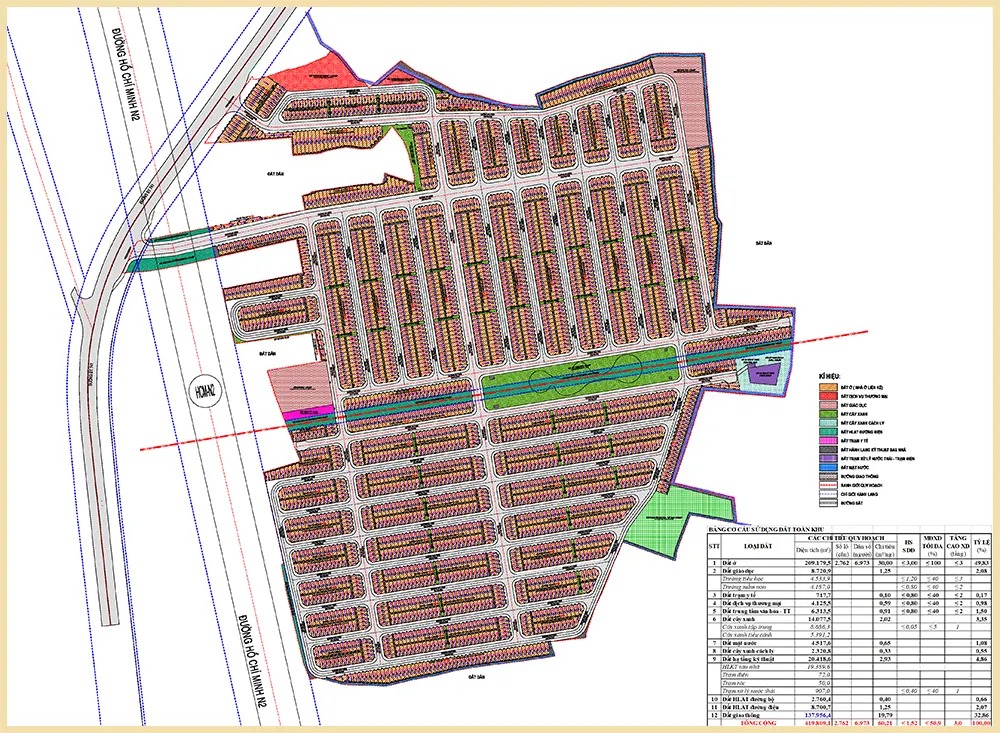1000x733 pixels.
Task: Select the 'Đất mặt nước' row in table
Action: click(738, 642)
